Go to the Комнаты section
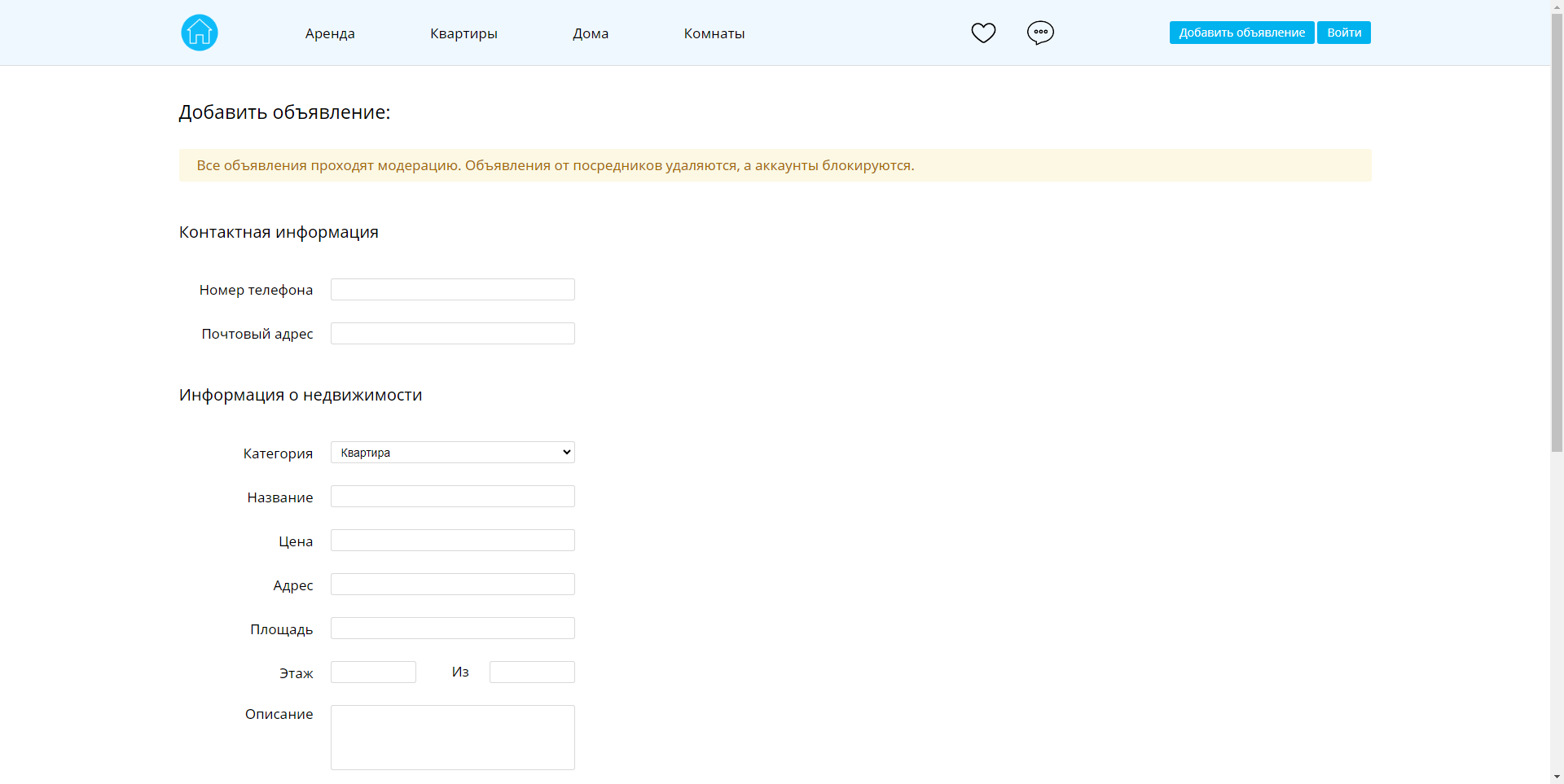Viewport: 1564px width, 784px height. click(x=714, y=33)
